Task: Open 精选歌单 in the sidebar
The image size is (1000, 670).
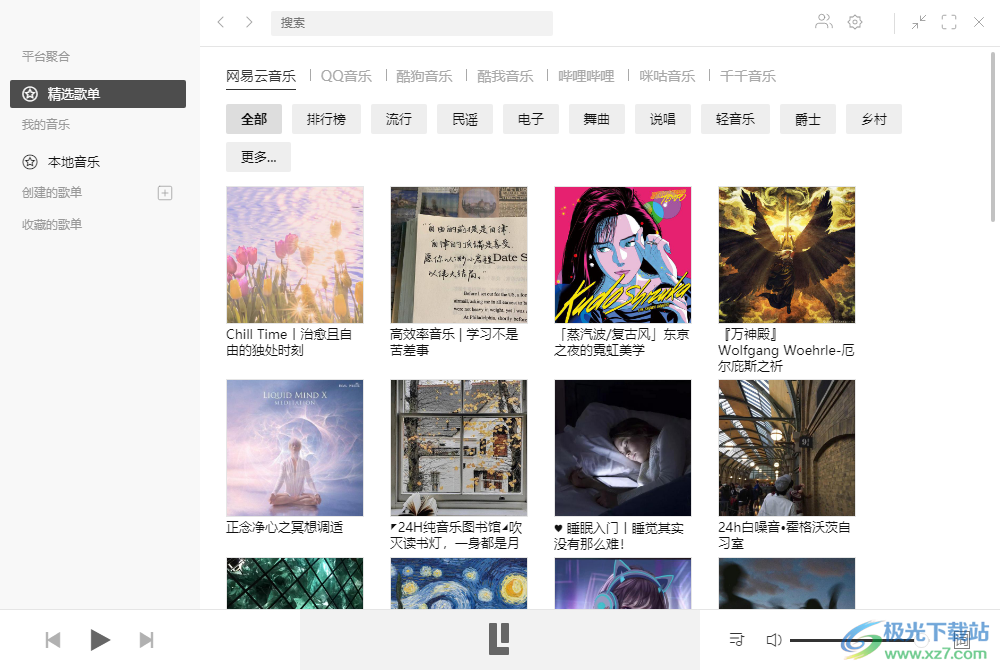Action: coord(98,94)
